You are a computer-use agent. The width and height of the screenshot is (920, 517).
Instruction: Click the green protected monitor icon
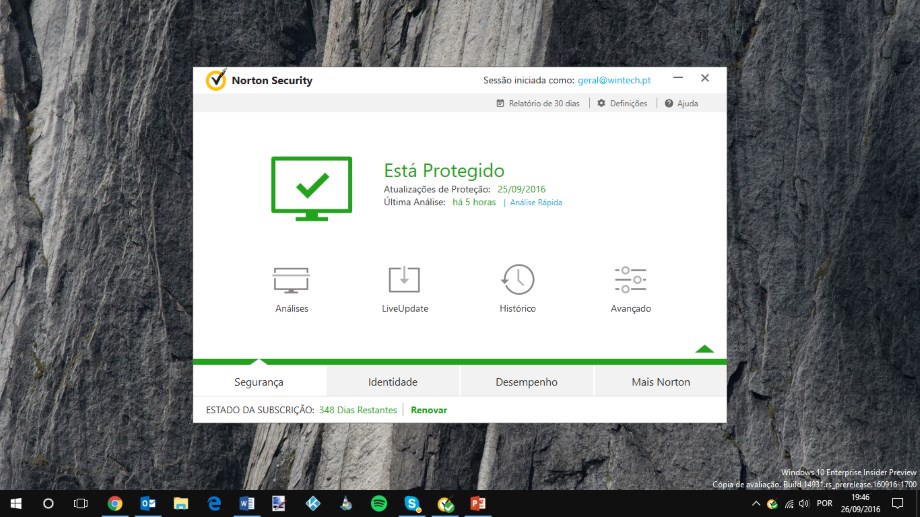(x=312, y=187)
